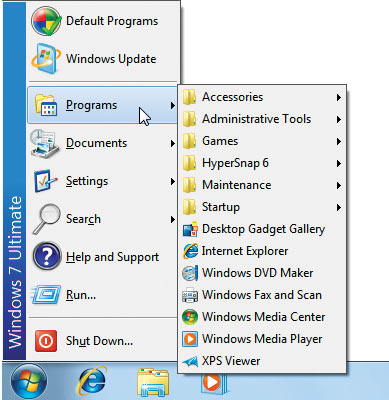Expand the Documents submenu arrow
Screen dimensions: 389x400
(x=172, y=144)
